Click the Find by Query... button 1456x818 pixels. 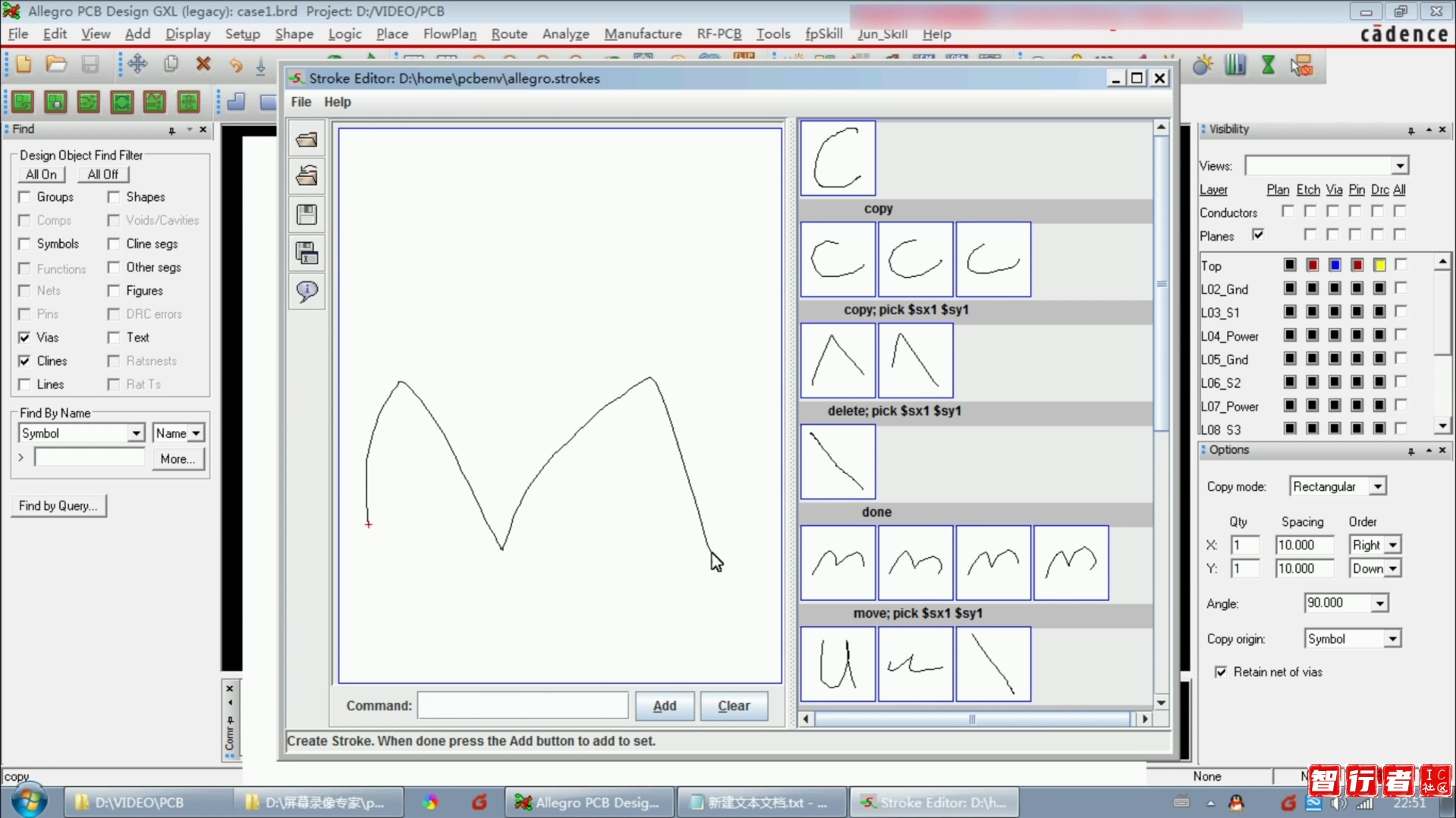pyautogui.click(x=58, y=506)
